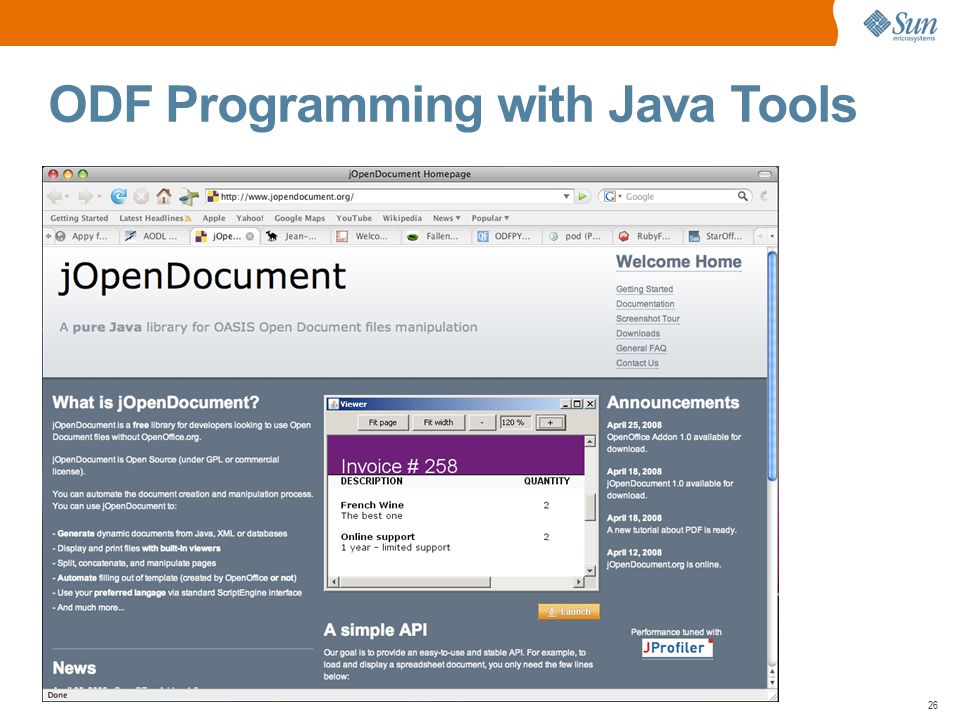Open the Yahoo! bookmark
The height and width of the screenshot is (720, 960).
coord(250,218)
